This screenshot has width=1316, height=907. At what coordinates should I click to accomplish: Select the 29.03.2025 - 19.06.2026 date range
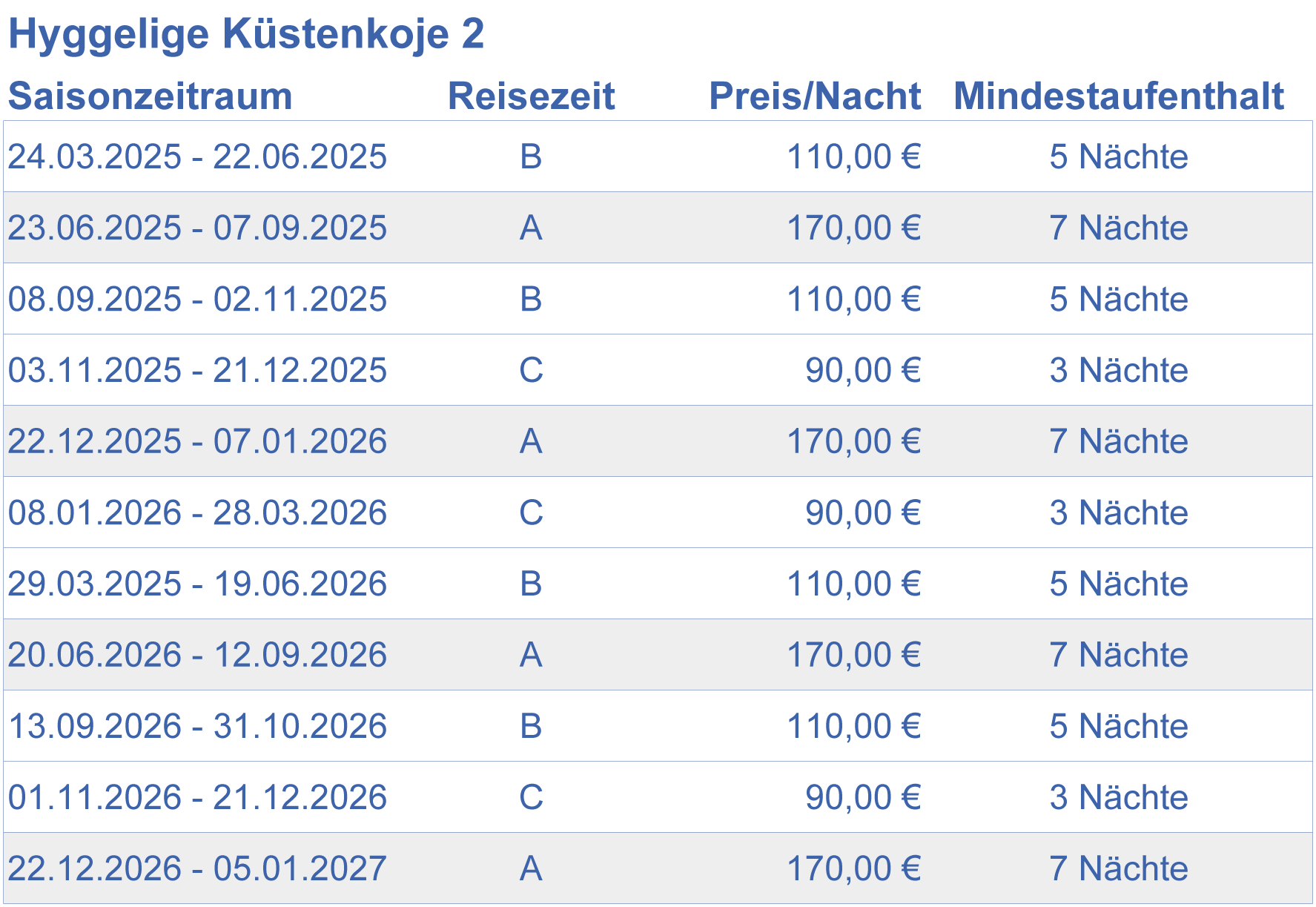click(197, 584)
